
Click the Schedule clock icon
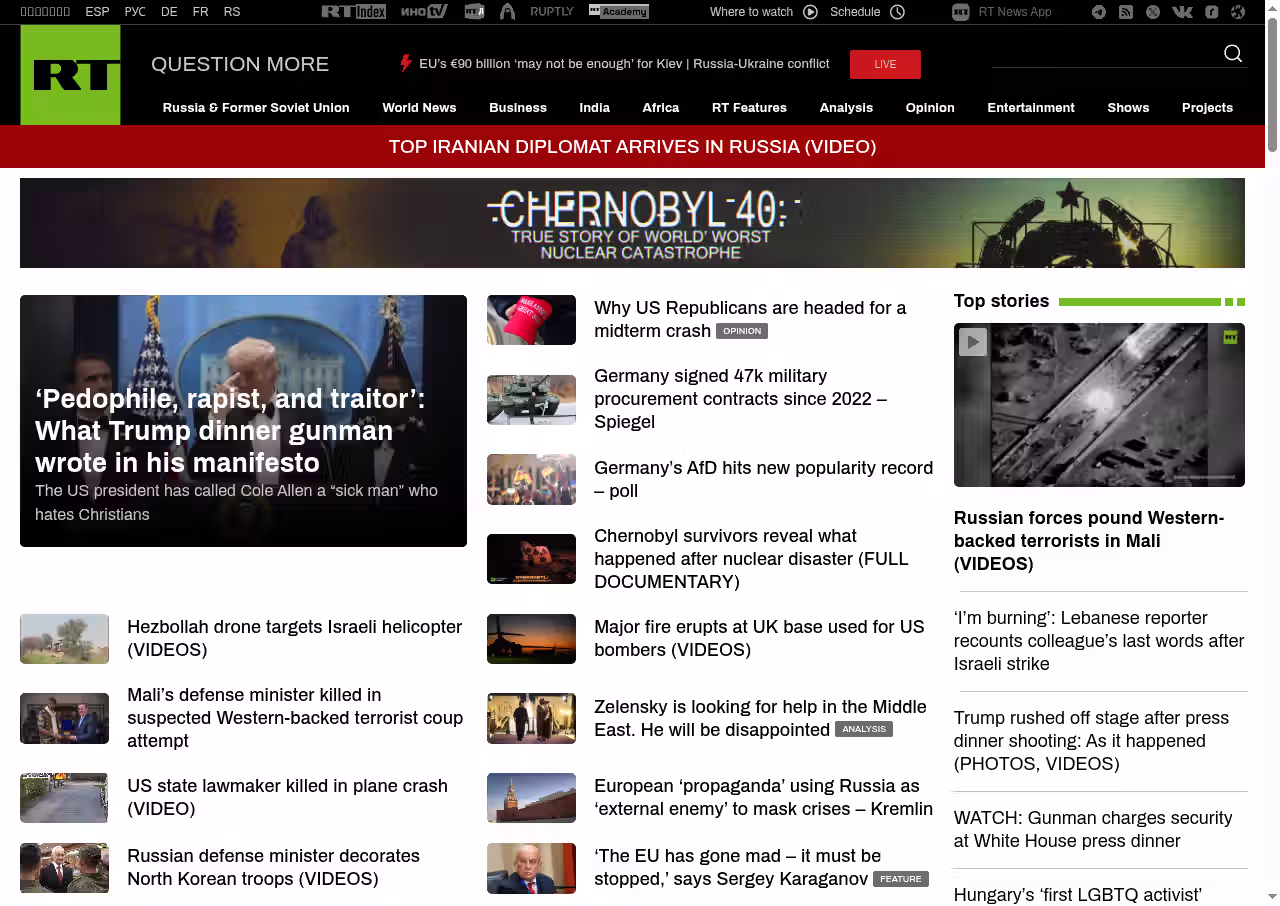click(x=897, y=12)
